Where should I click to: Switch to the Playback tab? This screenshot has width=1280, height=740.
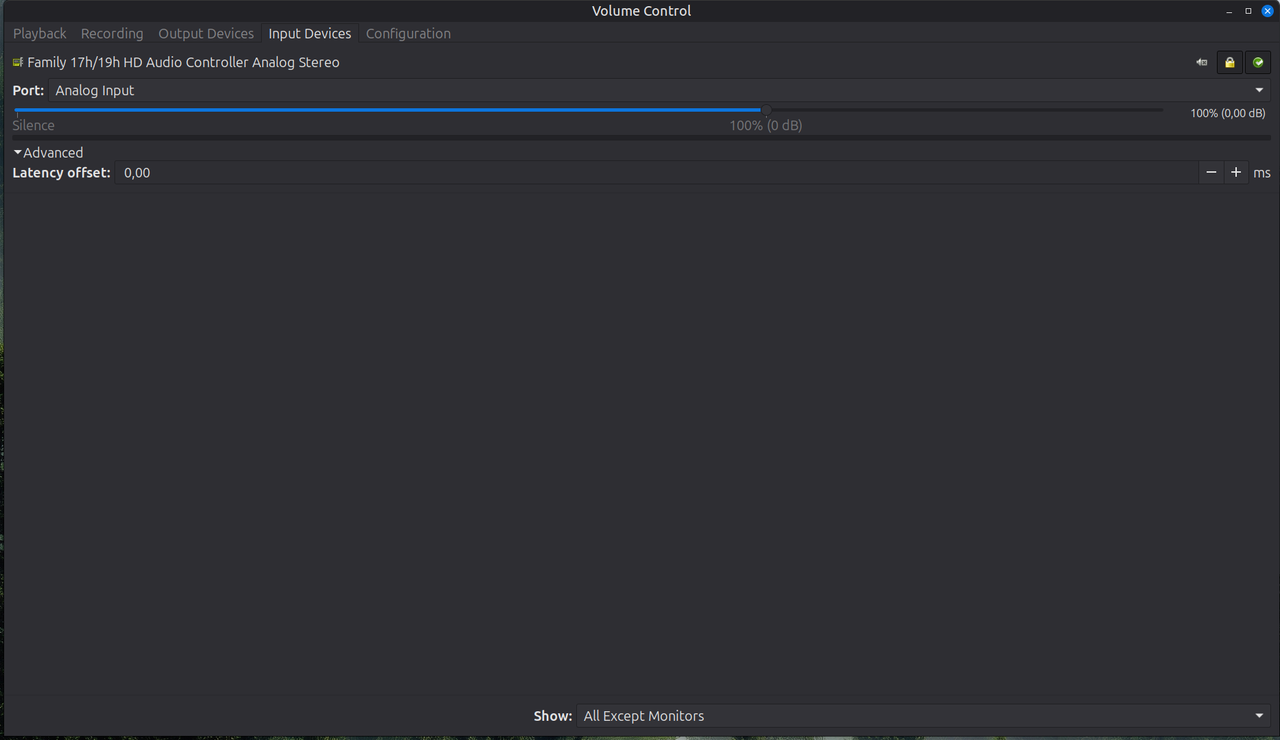pyautogui.click(x=40, y=33)
